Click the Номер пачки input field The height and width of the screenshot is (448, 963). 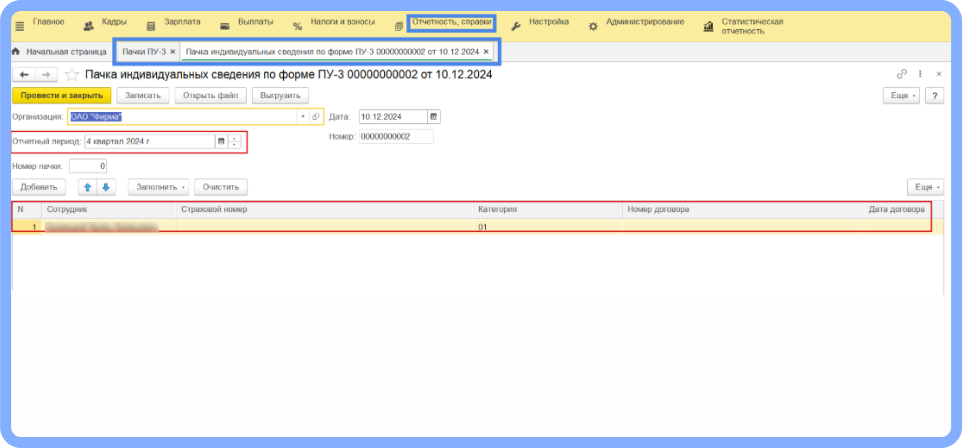click(88, 166)
